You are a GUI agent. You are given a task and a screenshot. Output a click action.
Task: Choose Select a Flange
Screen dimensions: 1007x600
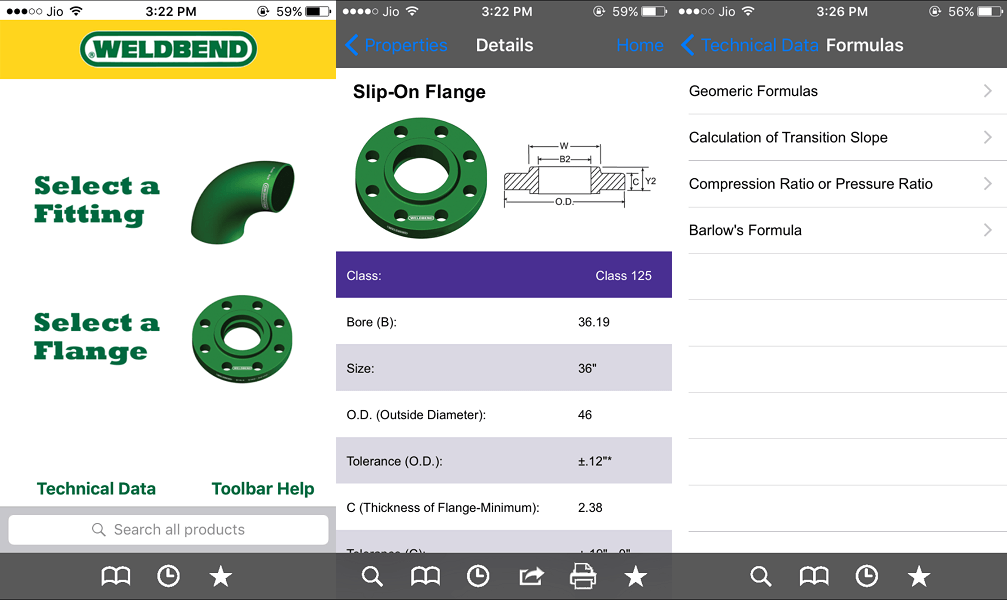coord(96,337)
